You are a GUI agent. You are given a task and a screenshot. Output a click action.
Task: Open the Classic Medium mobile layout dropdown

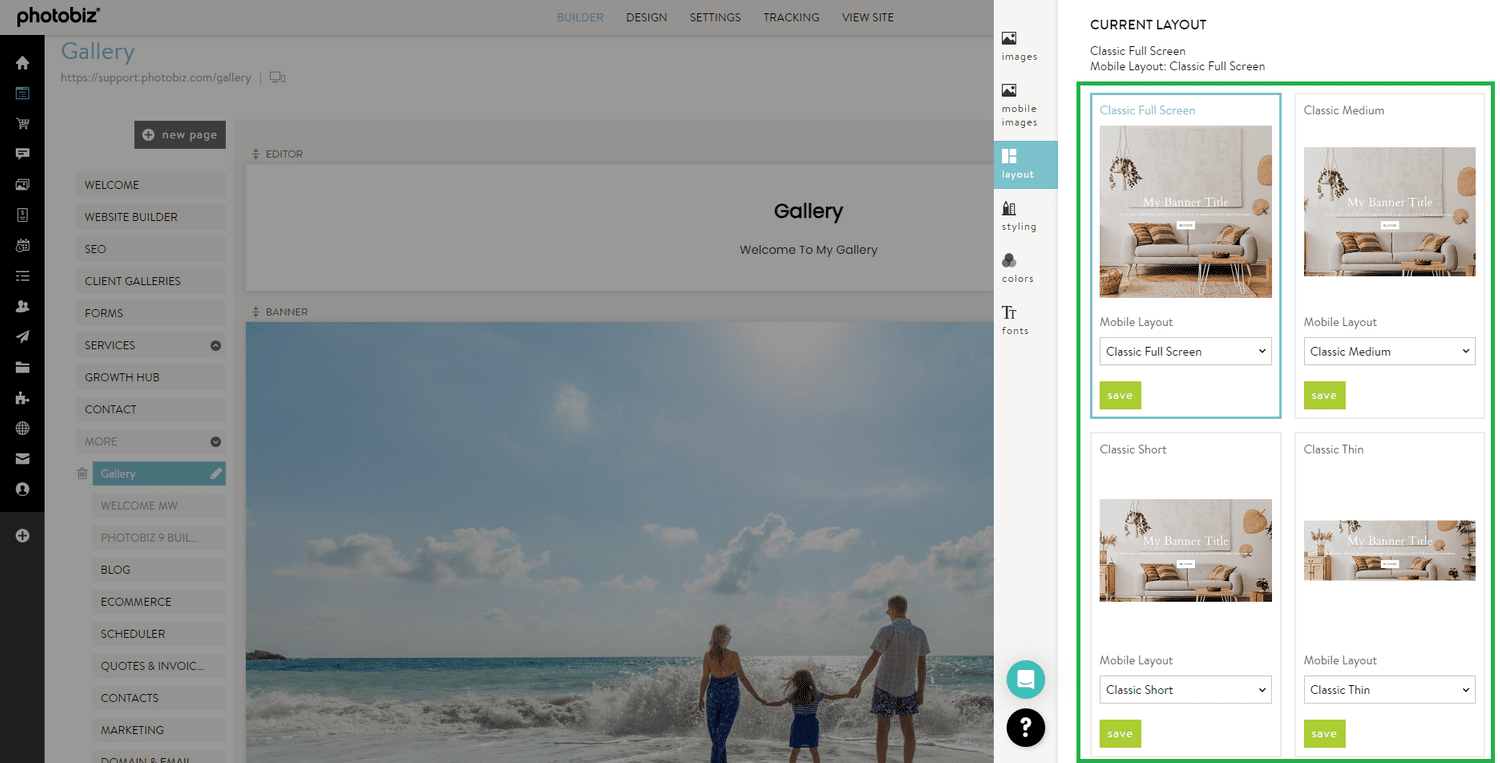[x=1389, y=351]
